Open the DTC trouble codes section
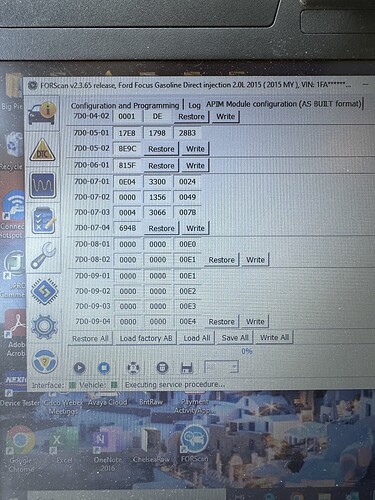 (42, 150)
